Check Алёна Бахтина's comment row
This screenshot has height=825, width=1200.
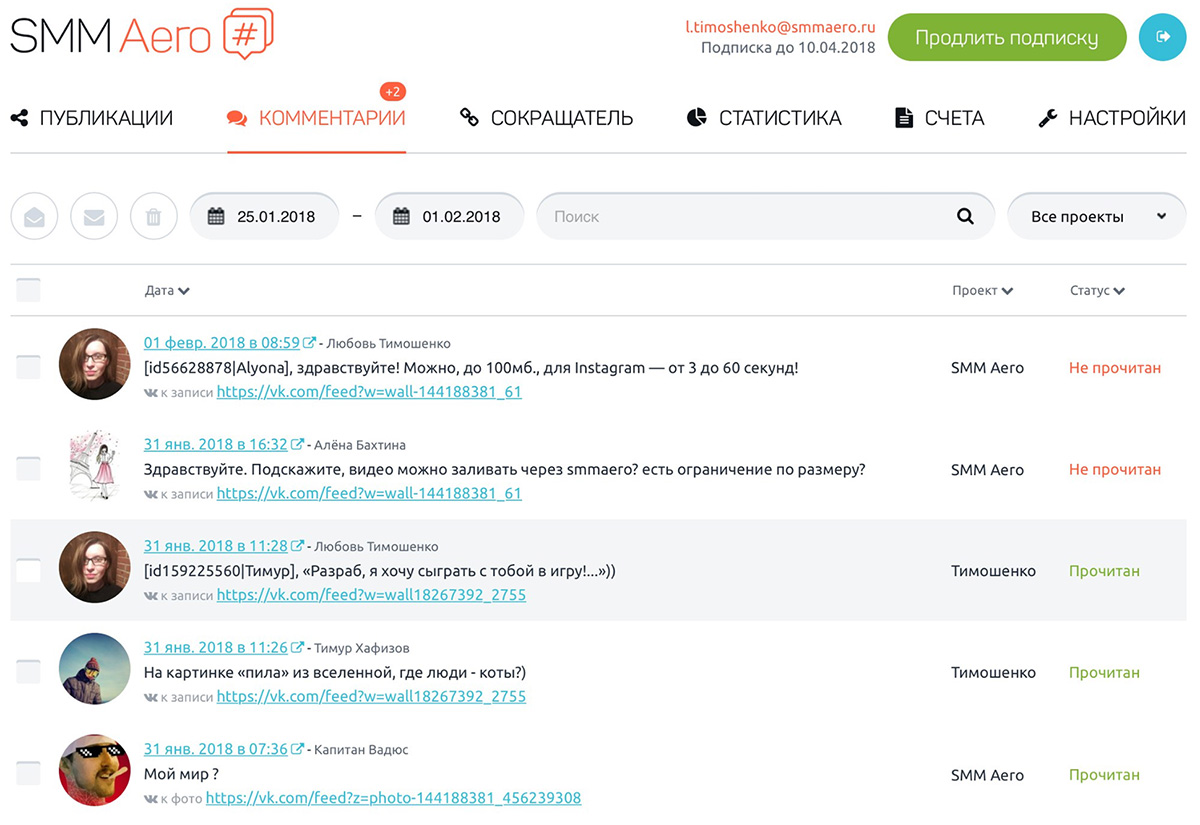[28, 469]
